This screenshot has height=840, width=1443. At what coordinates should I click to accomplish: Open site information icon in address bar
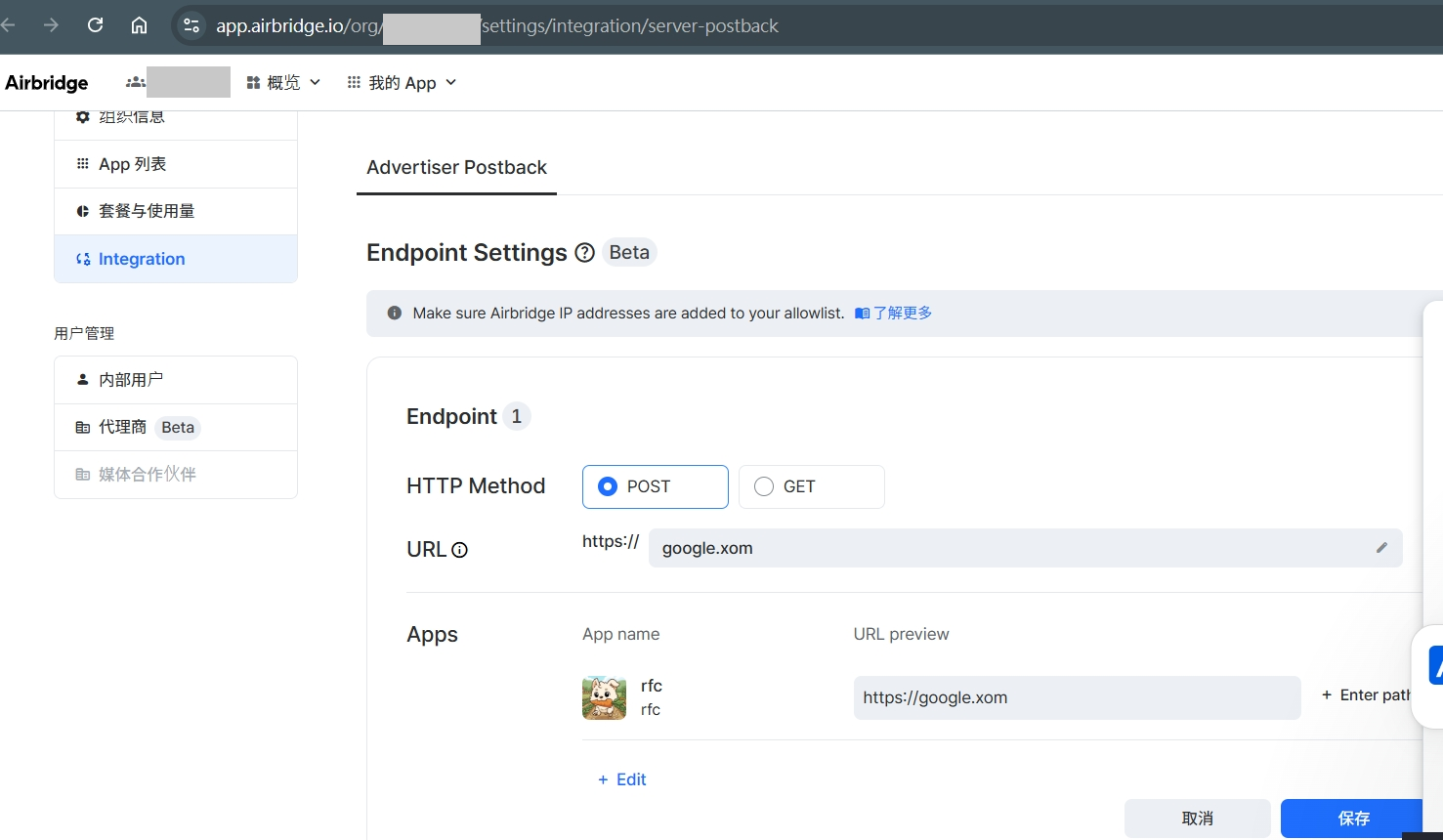191,25
